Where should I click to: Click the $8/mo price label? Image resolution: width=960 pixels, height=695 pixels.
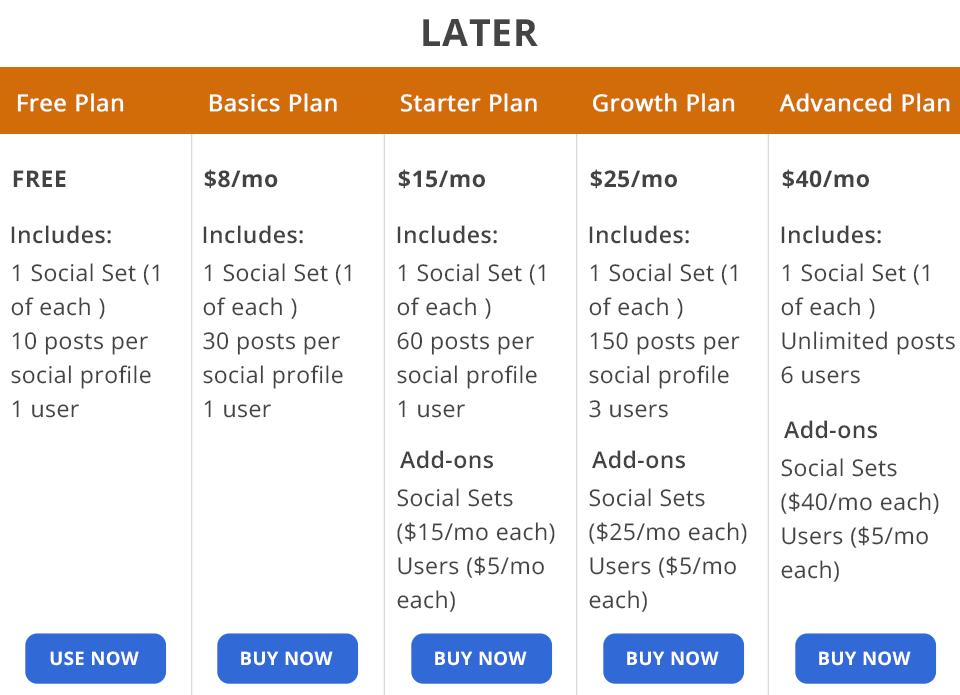[x=241, y=180]
